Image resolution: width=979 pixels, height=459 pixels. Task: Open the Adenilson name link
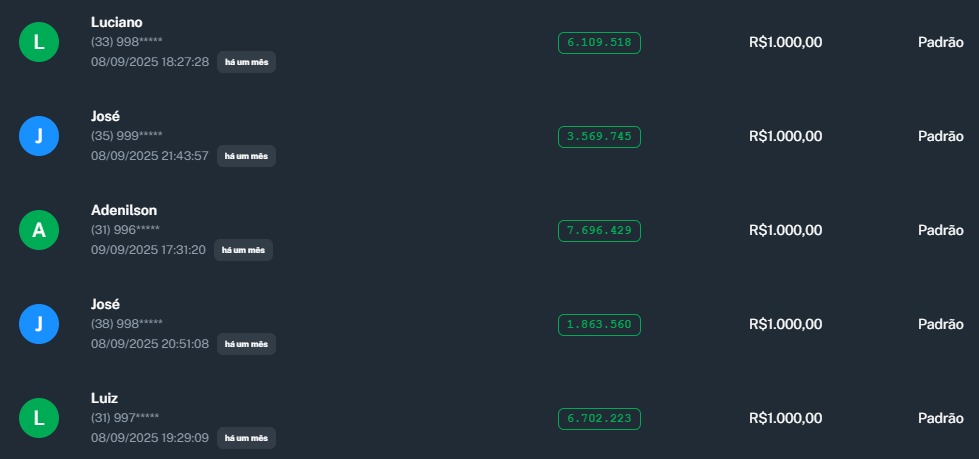124,210
